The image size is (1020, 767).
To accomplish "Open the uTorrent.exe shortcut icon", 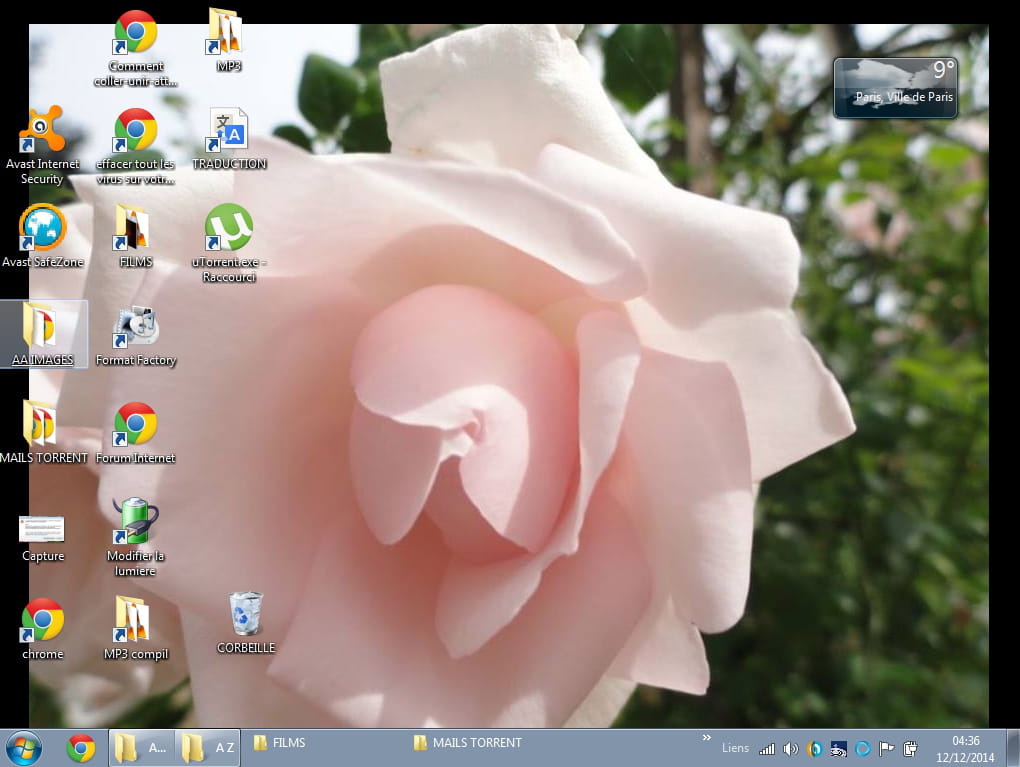I will 229,229.
